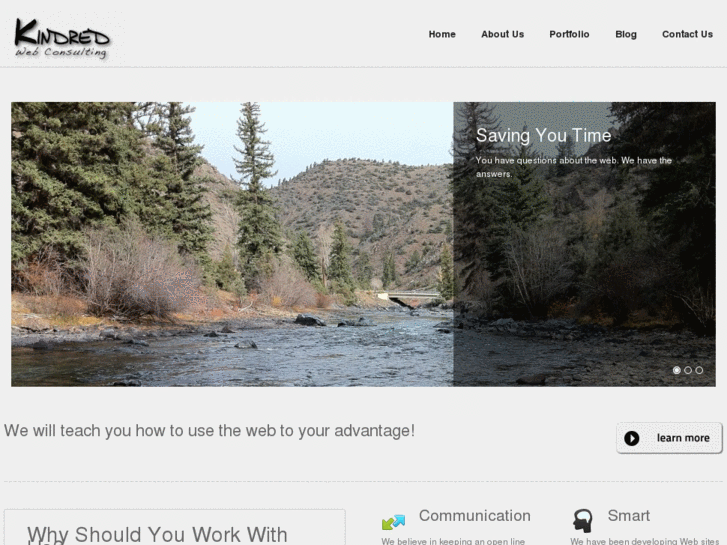Viewport: 727px width, 545px height.
Task: Click the Kindred Web Consulting logo
Action: pos(63,39)
